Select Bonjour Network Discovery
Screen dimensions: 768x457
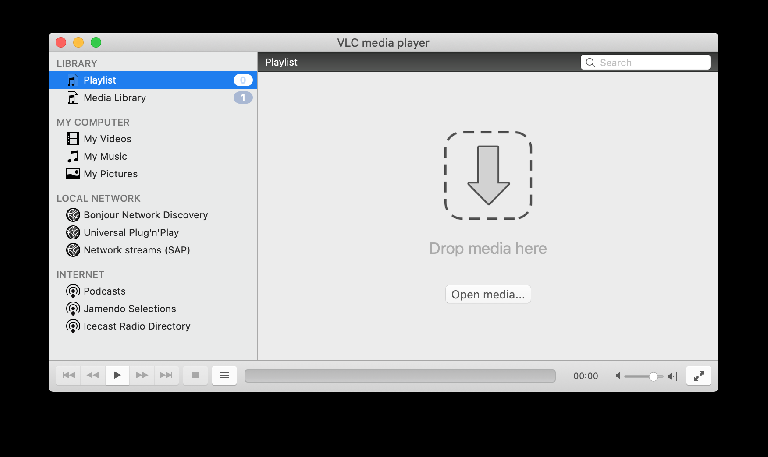[153, 215]
